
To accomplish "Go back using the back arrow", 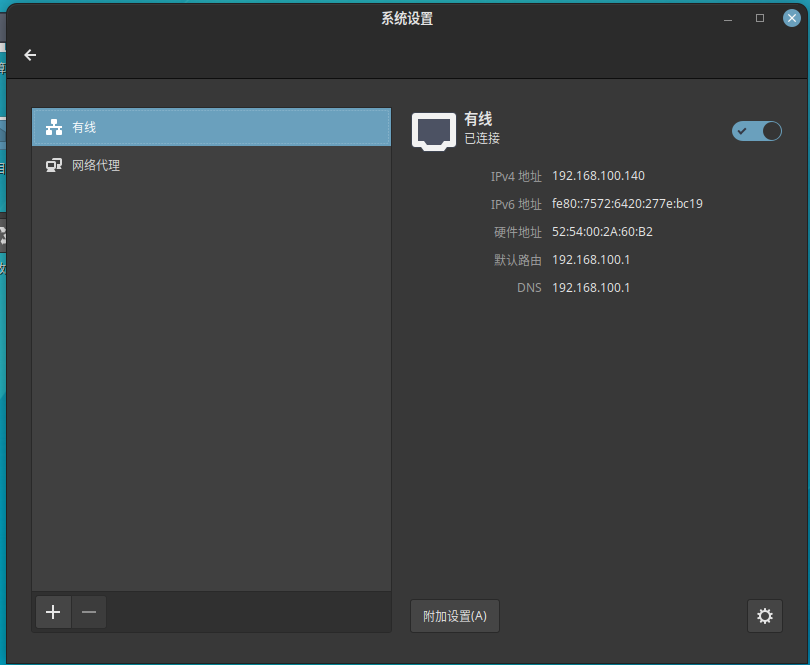I will point(30,55).
